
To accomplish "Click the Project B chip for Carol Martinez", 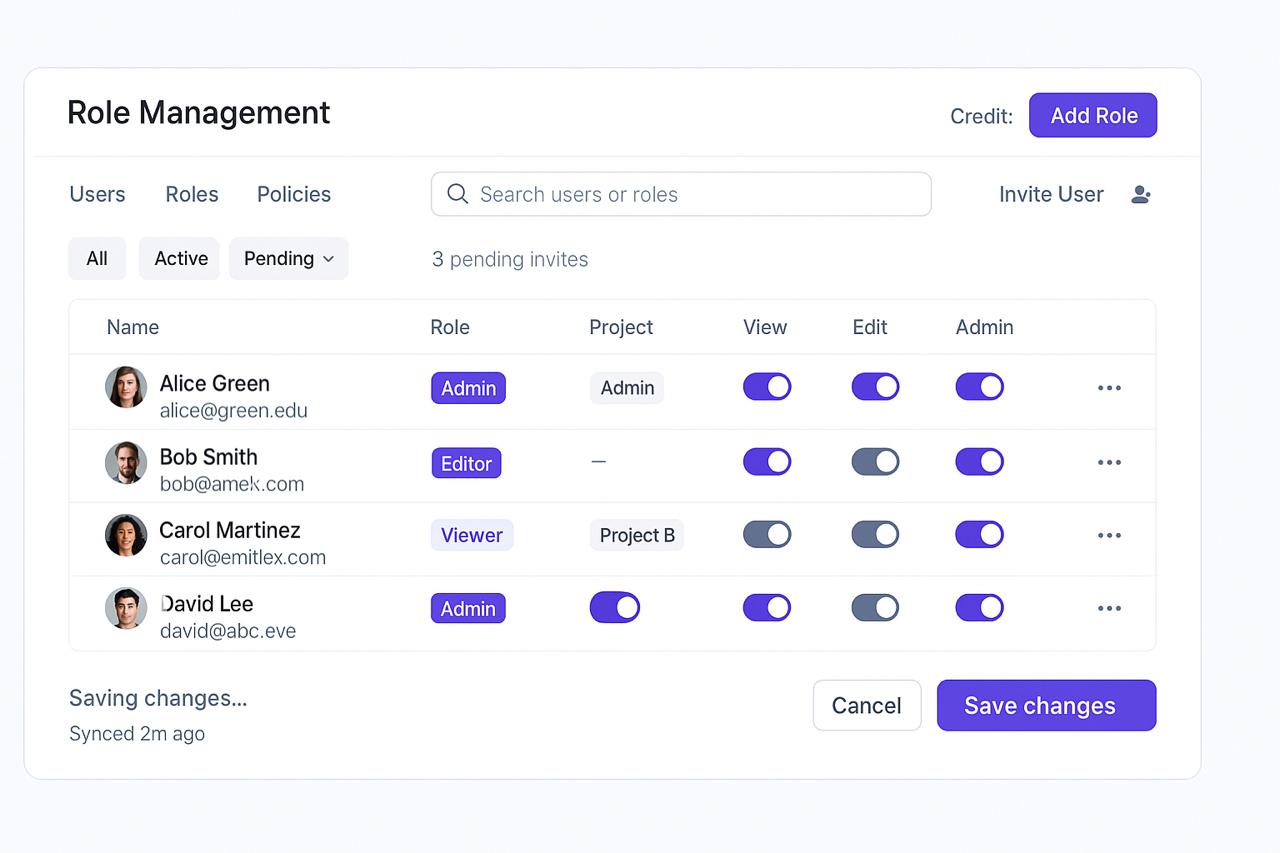I will (637, 535).
